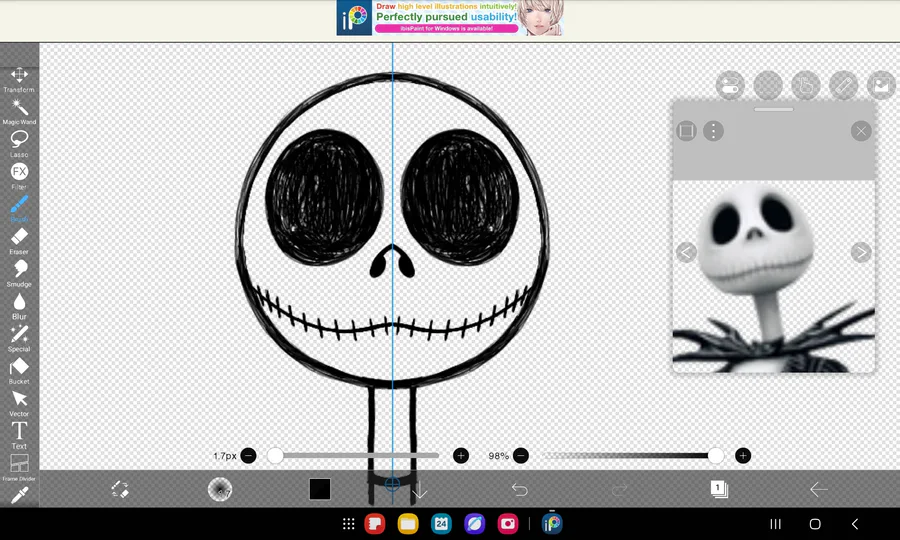This screenshot has width=900, height=540.
Task: Open the red camera app in taskbar
Action: coord(508,523)
